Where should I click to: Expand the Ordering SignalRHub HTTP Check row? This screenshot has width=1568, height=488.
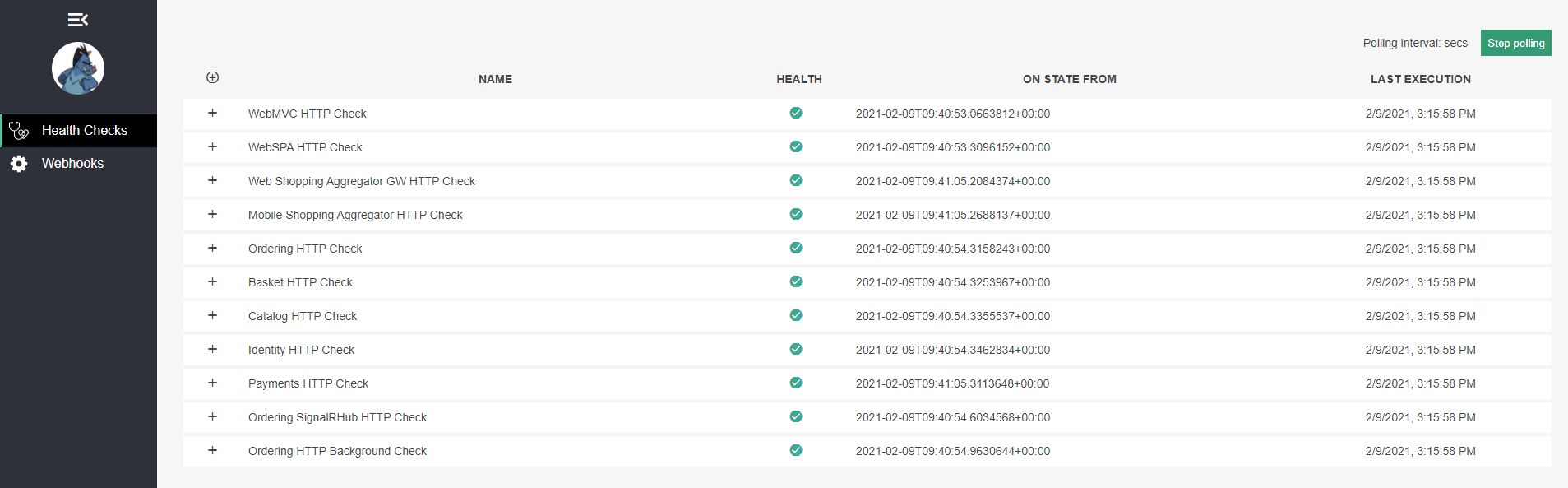212,416
